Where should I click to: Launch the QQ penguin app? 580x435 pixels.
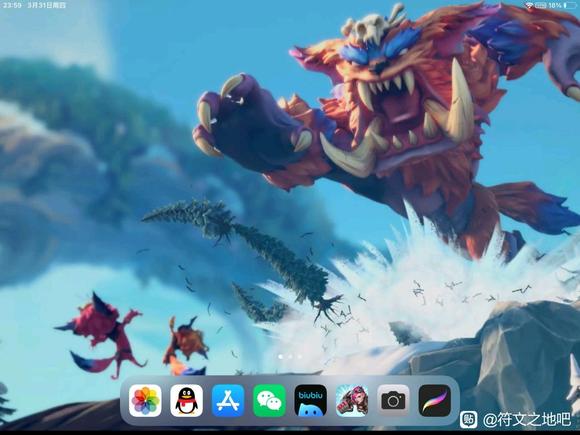click(x=186, y=401)
